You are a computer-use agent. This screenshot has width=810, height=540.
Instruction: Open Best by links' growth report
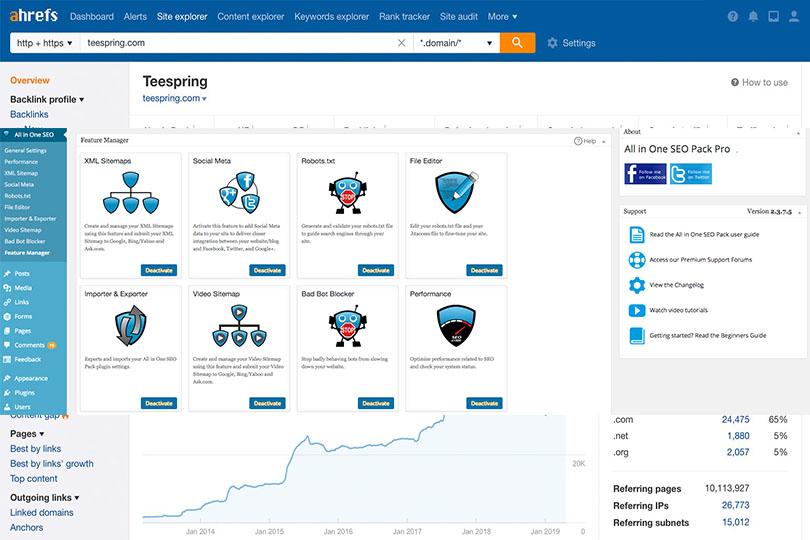(52, 464)
